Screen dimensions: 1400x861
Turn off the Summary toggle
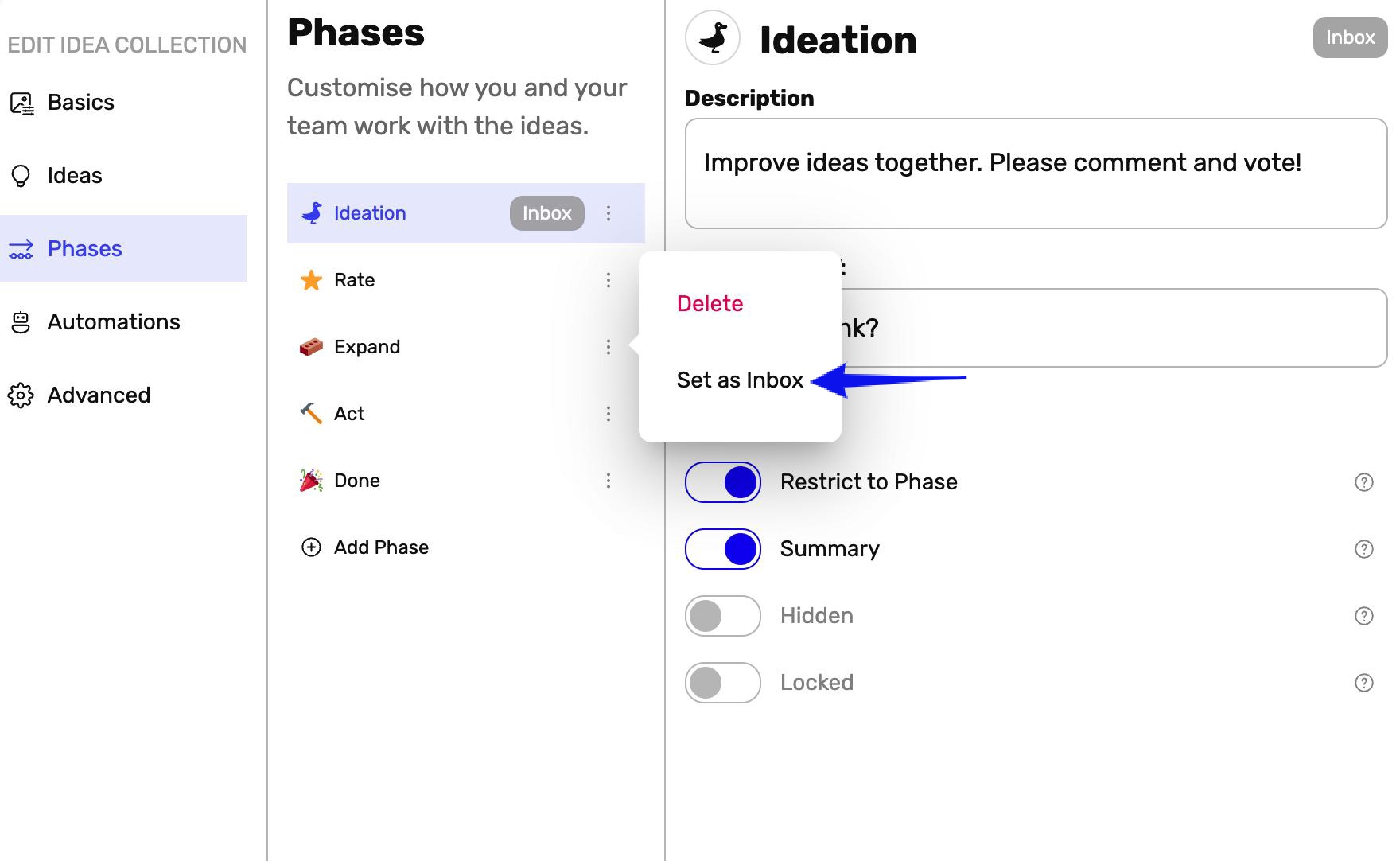(722, 548)
